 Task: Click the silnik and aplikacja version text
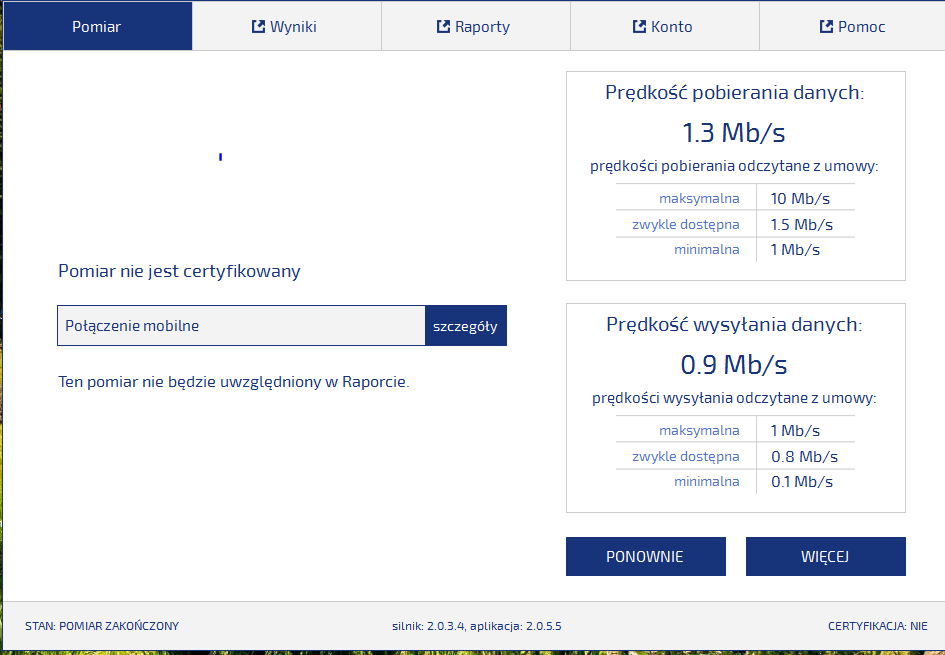477,626
